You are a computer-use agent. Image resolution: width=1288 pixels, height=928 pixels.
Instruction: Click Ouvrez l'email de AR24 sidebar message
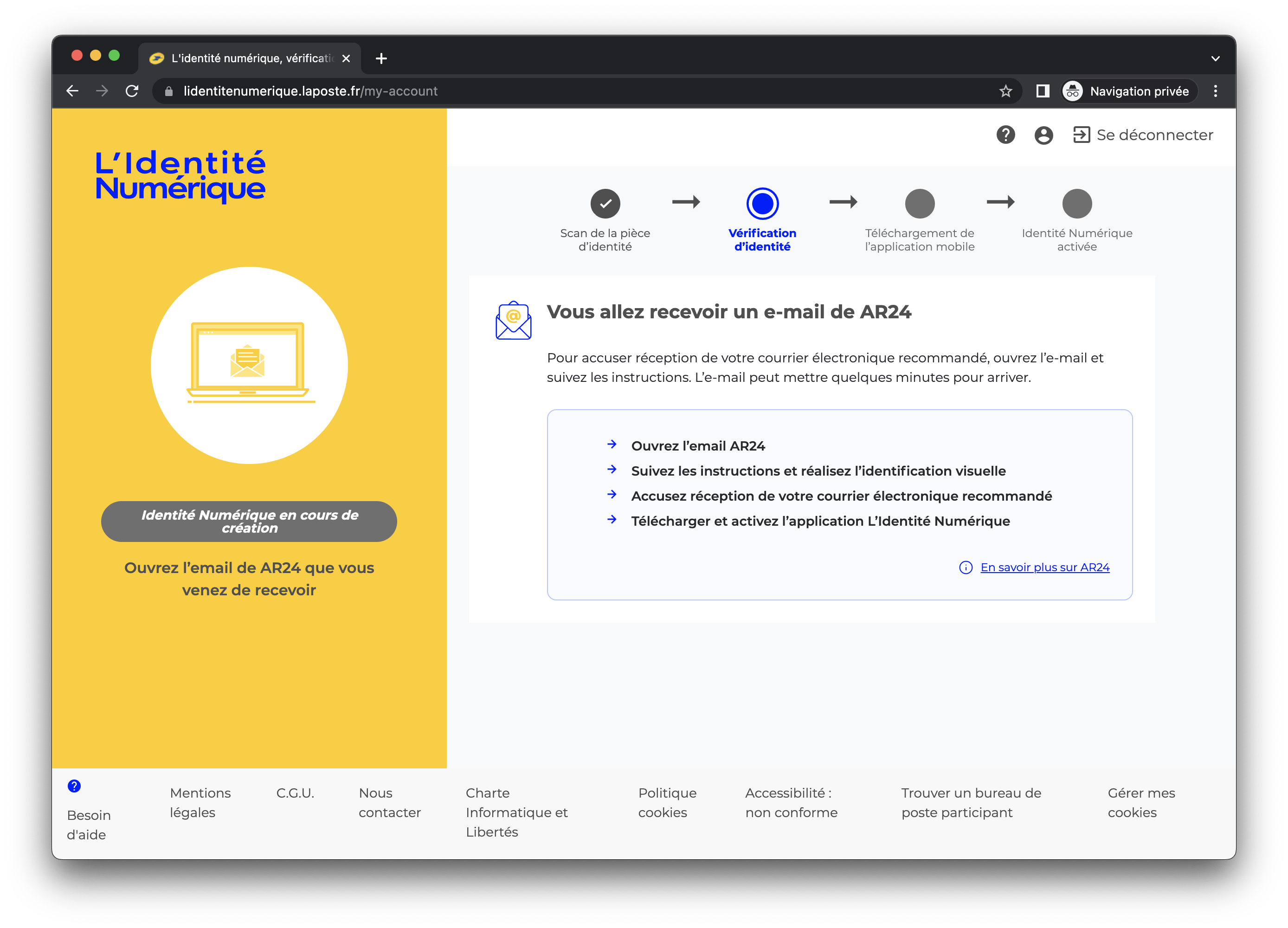point(249,579)
